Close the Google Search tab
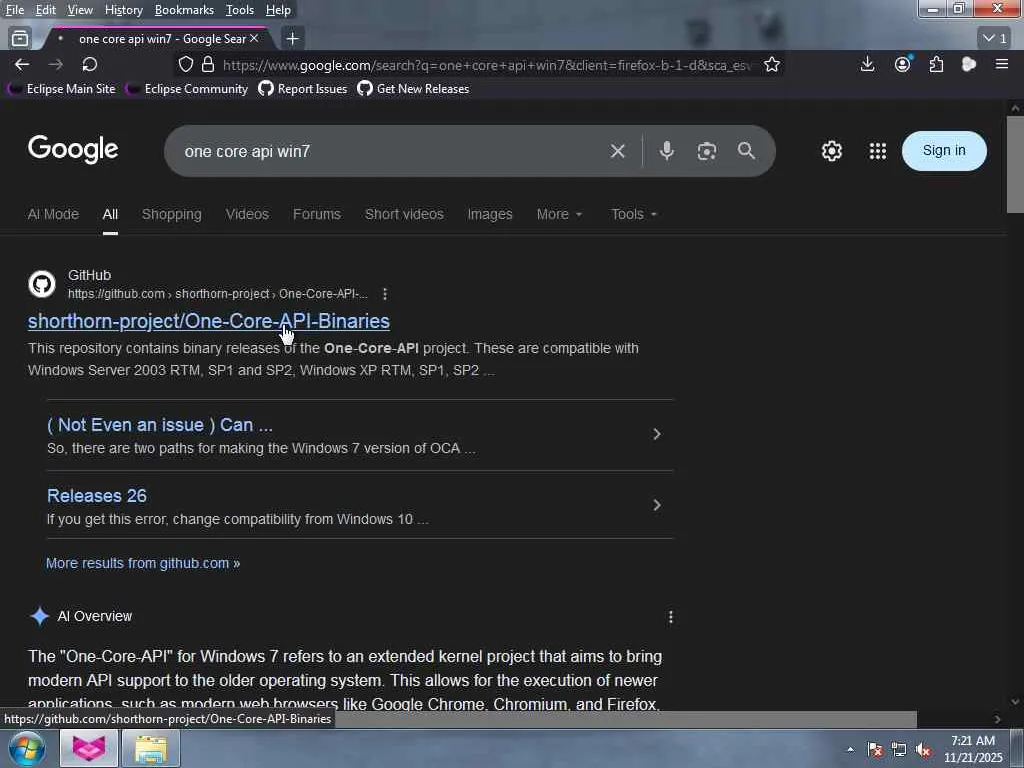Viewport: 1024px width, 768px height. tap(254, 39)
